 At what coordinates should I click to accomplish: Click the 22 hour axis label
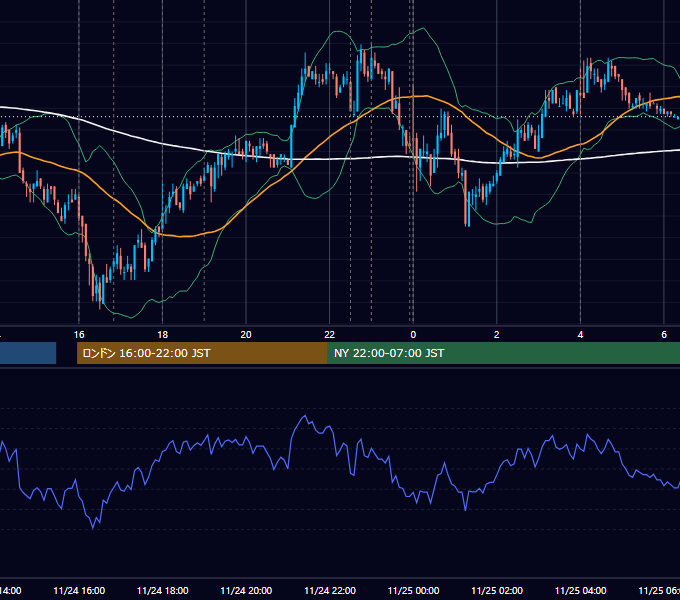(x=330, y=334)
